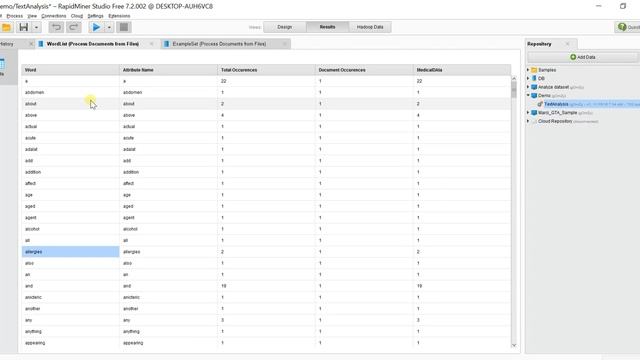Click the Add Data button
640x360 pixels.
(x=582, y=57)
